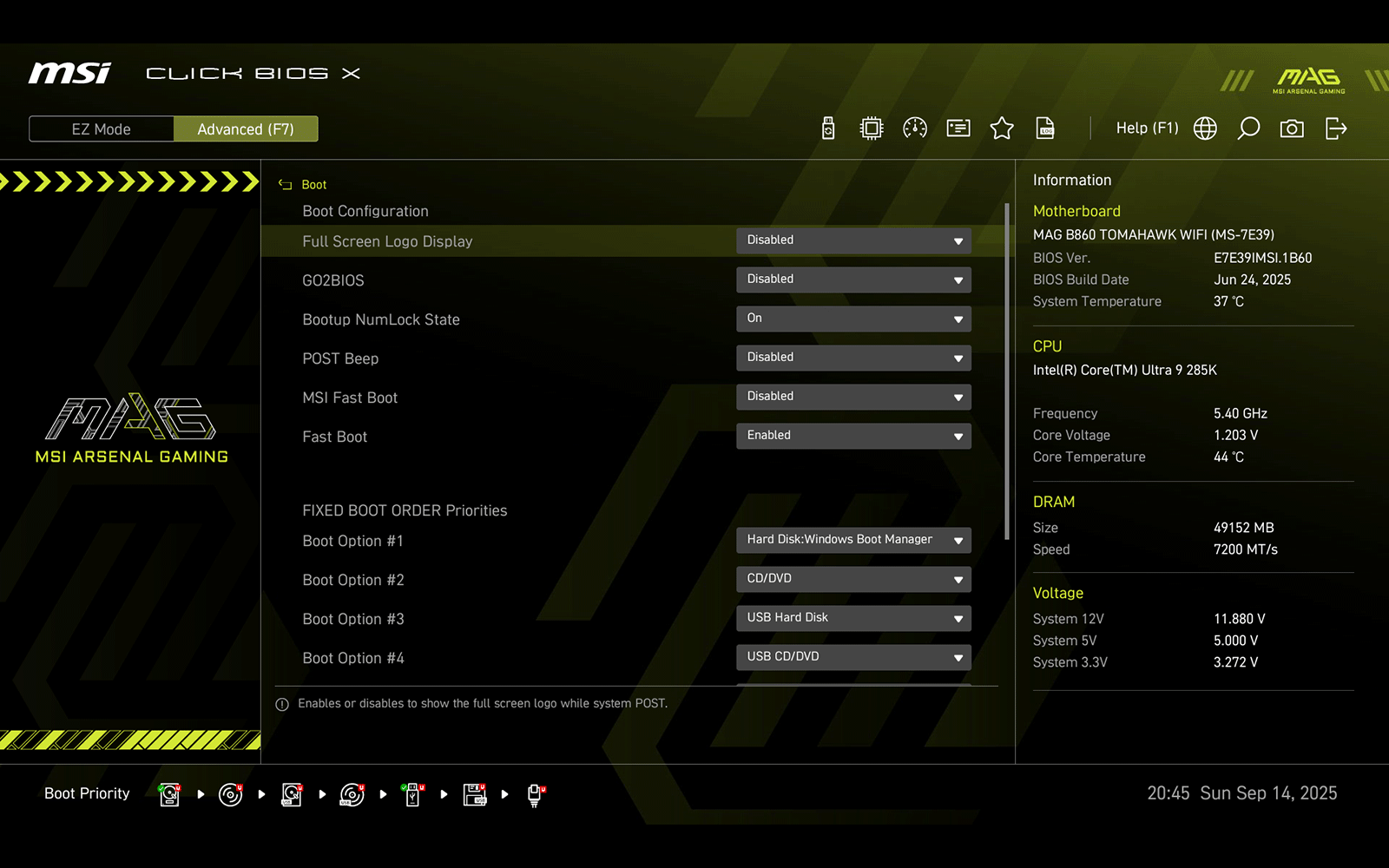Click the Intel Core Ultra 9 285K text
This screenshot has width=1389, height=868.
coord(1125,370)
